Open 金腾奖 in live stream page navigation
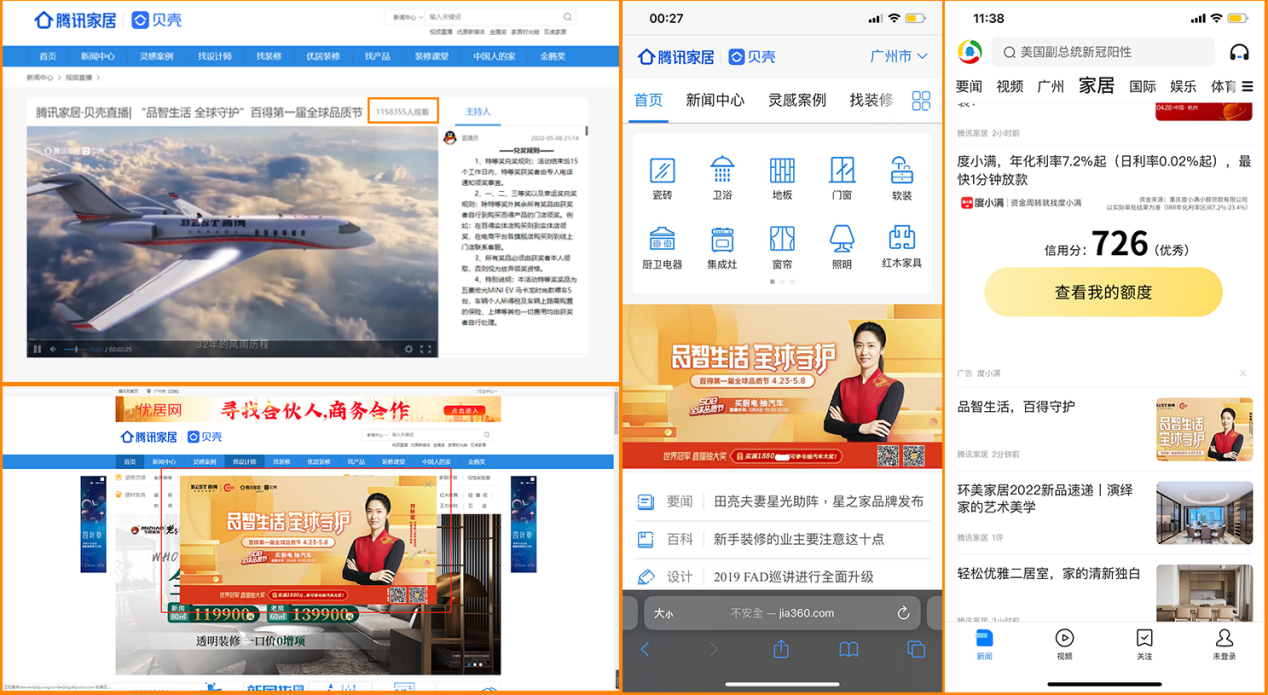The height and width of the screenshot is (695, 1268). coord(554,56)
